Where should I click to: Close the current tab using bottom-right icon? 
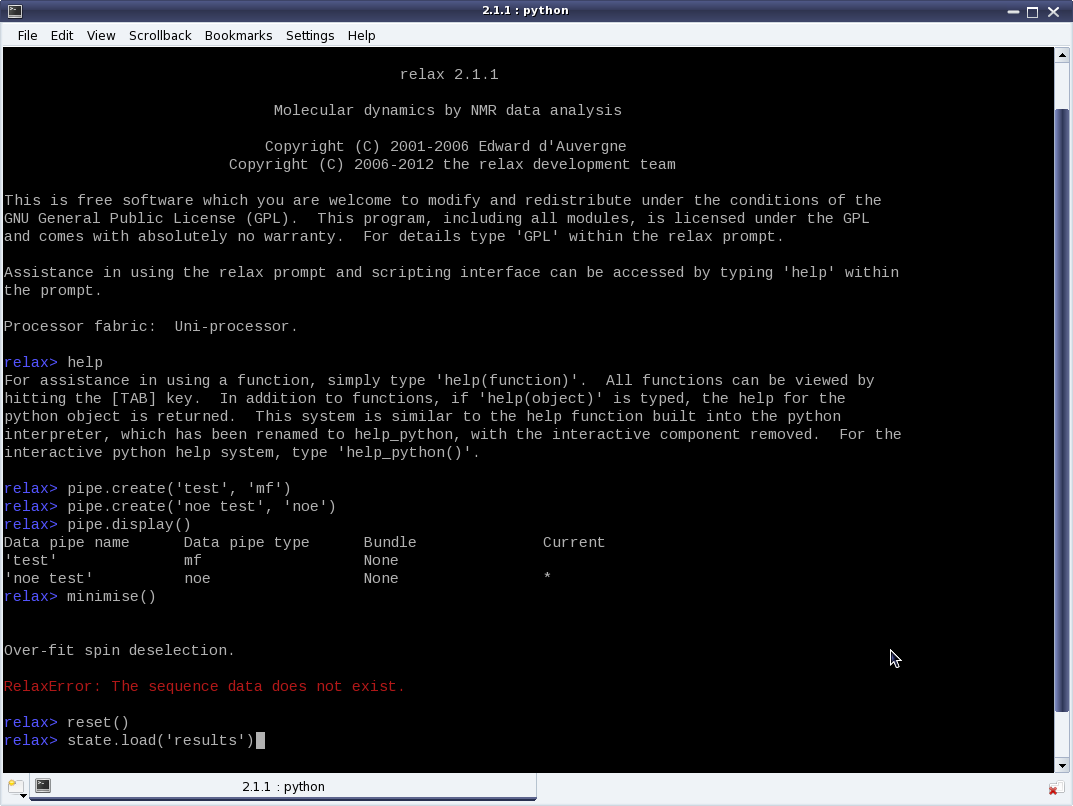pos(1057,789)
